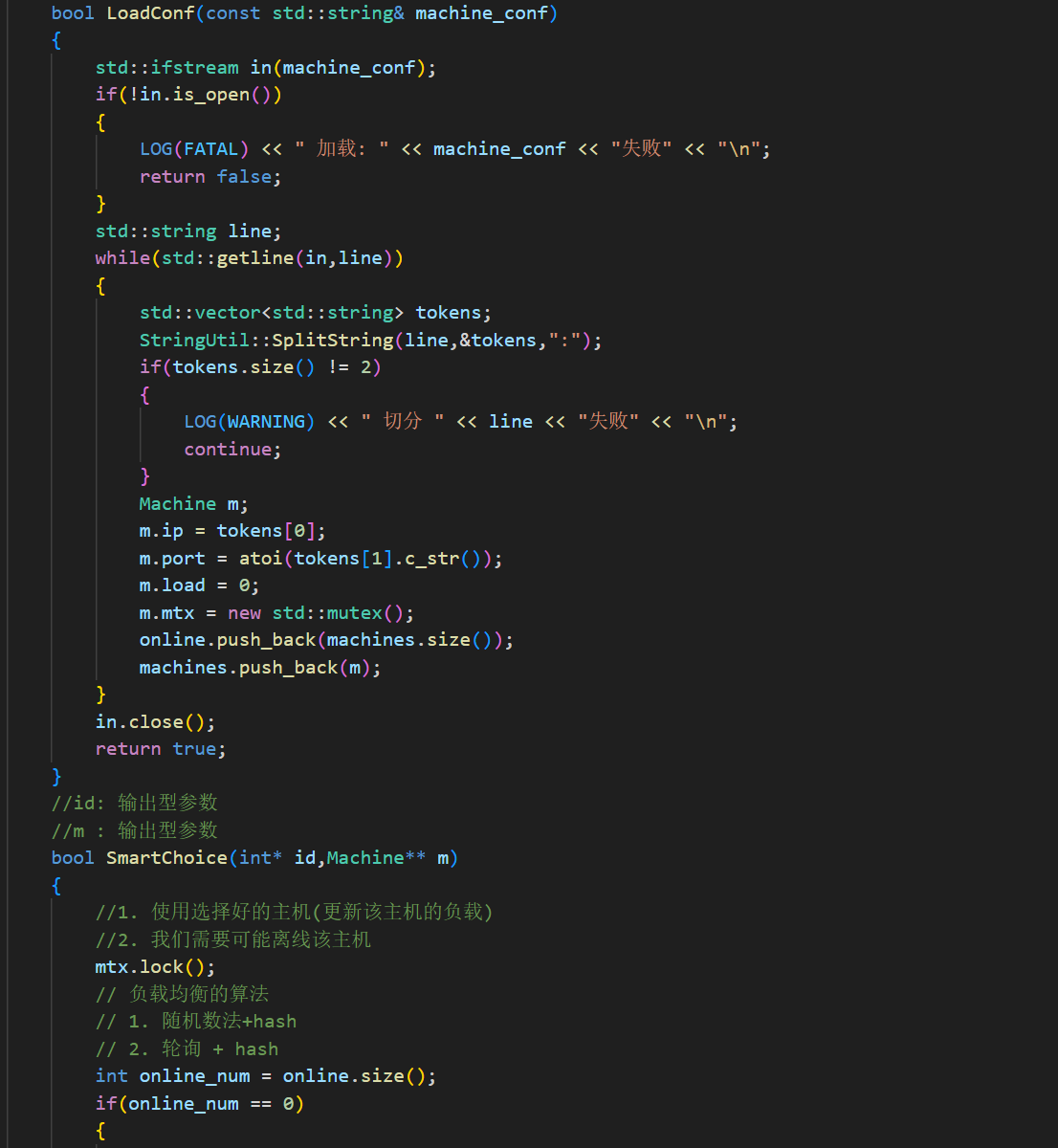Click the "加载:" string in the FATAL log
This screenshot has height=1148, width=1058.
[x=342, y=149]
